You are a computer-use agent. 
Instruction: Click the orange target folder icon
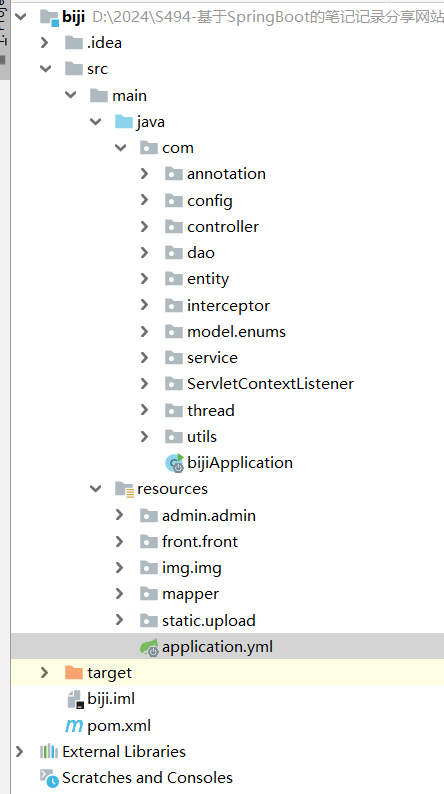tap(74, 673)
